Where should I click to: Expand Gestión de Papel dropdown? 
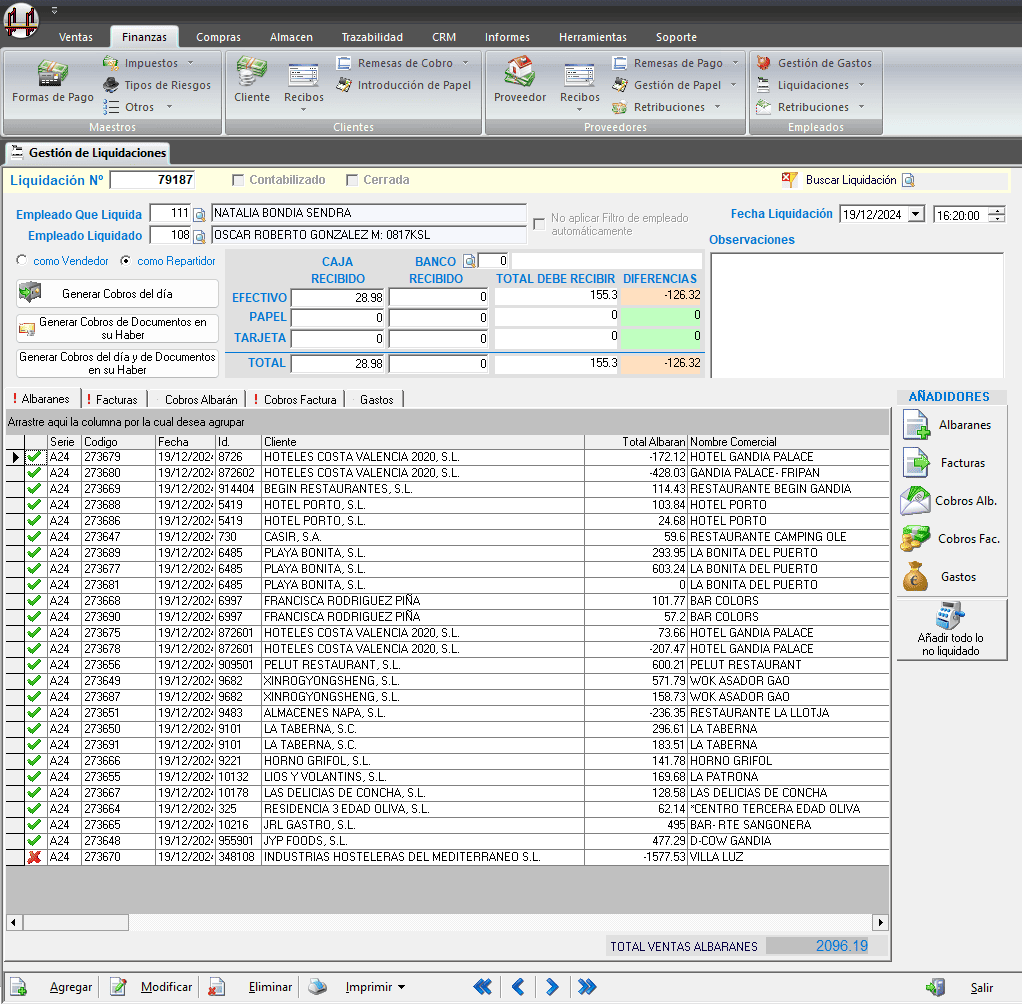click(733, 85)
